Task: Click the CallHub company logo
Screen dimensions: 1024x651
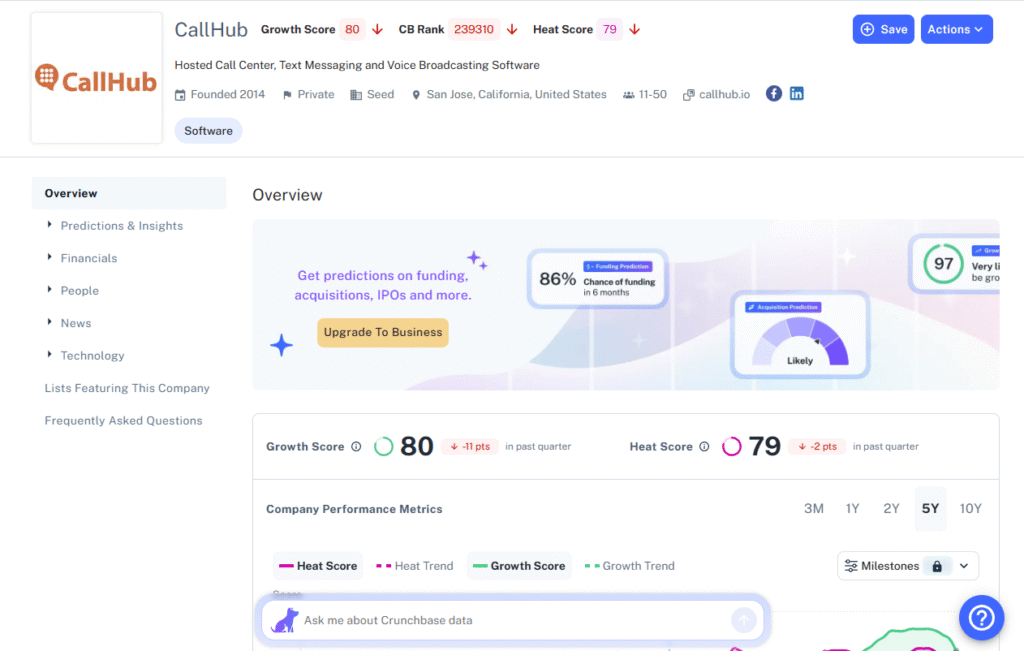Action: click(x=96, y=78)
